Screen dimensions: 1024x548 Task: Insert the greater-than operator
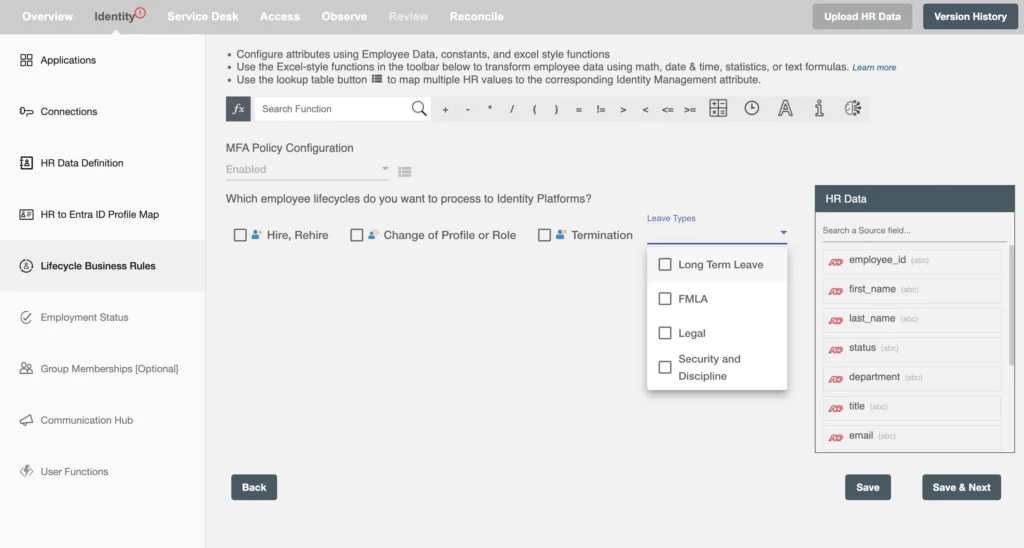623,110
